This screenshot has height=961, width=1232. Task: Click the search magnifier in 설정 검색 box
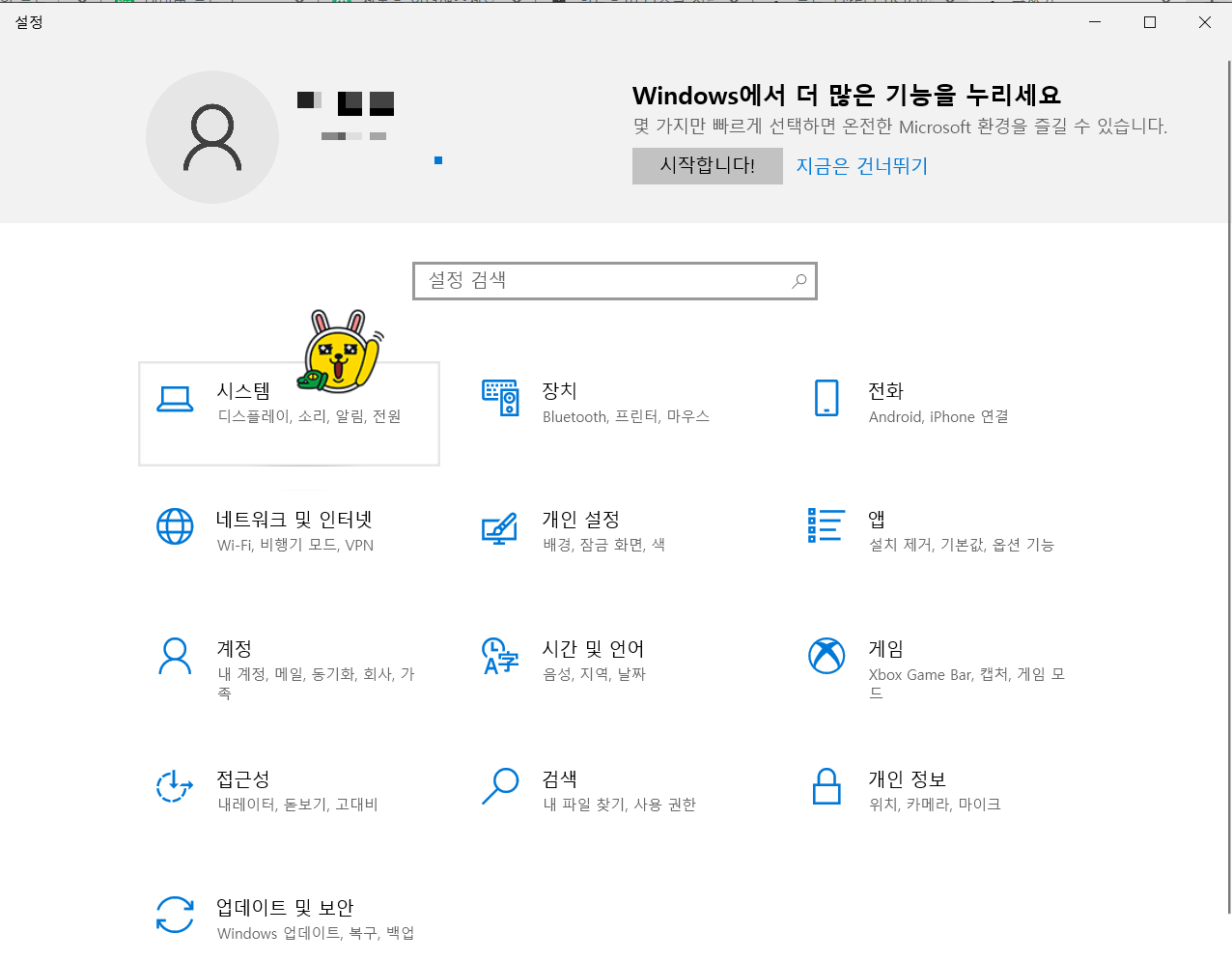[x=798, y=281]
